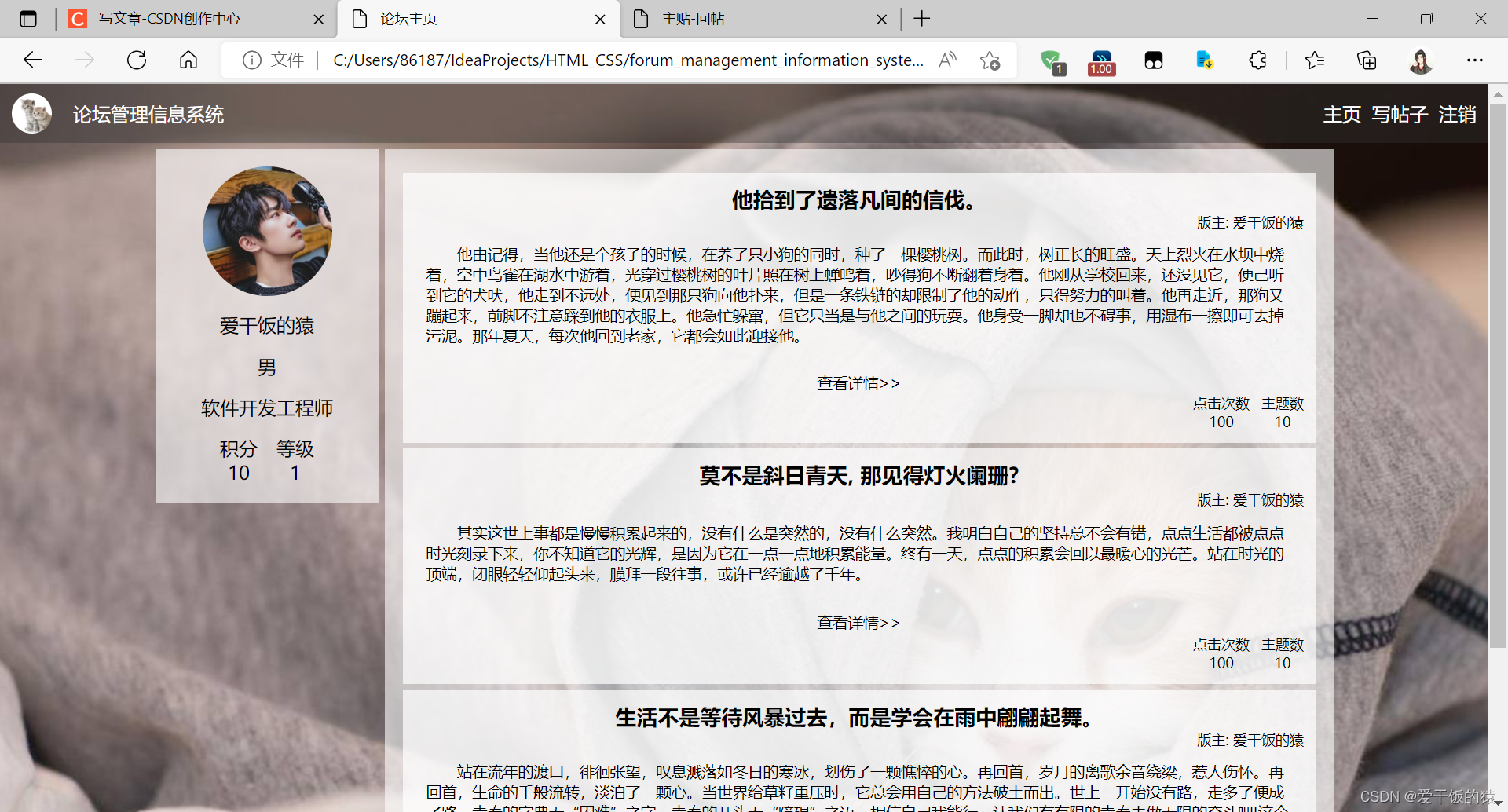
Task: Click 注销 to log out
Action: (1457, 115)
